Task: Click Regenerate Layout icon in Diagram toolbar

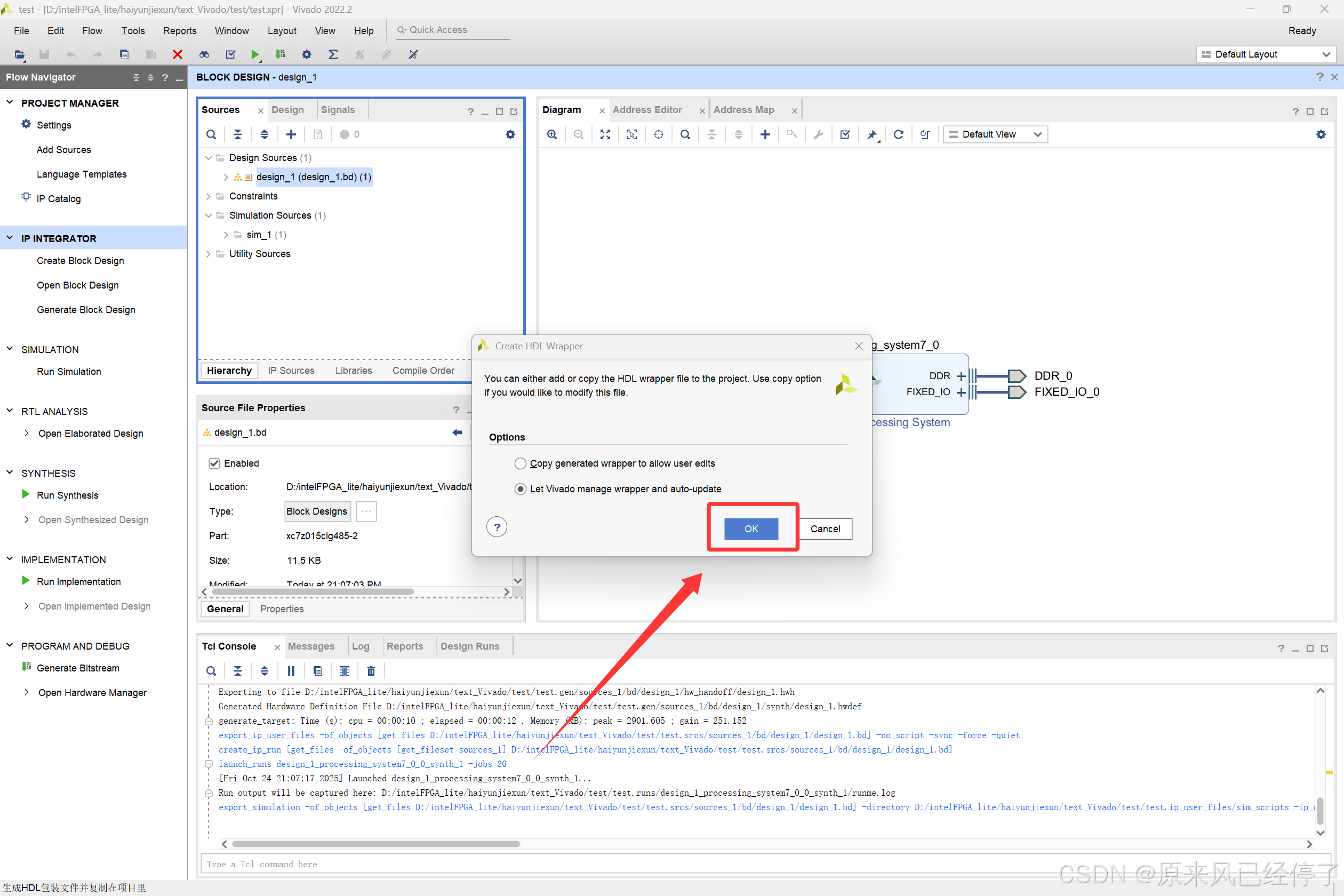Action: [898, 134]
